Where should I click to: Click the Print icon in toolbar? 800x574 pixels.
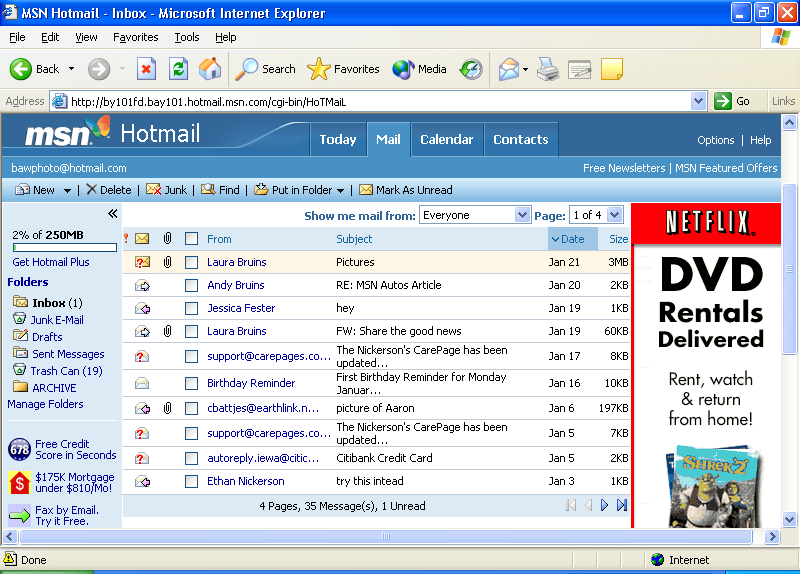coord(547,69)
